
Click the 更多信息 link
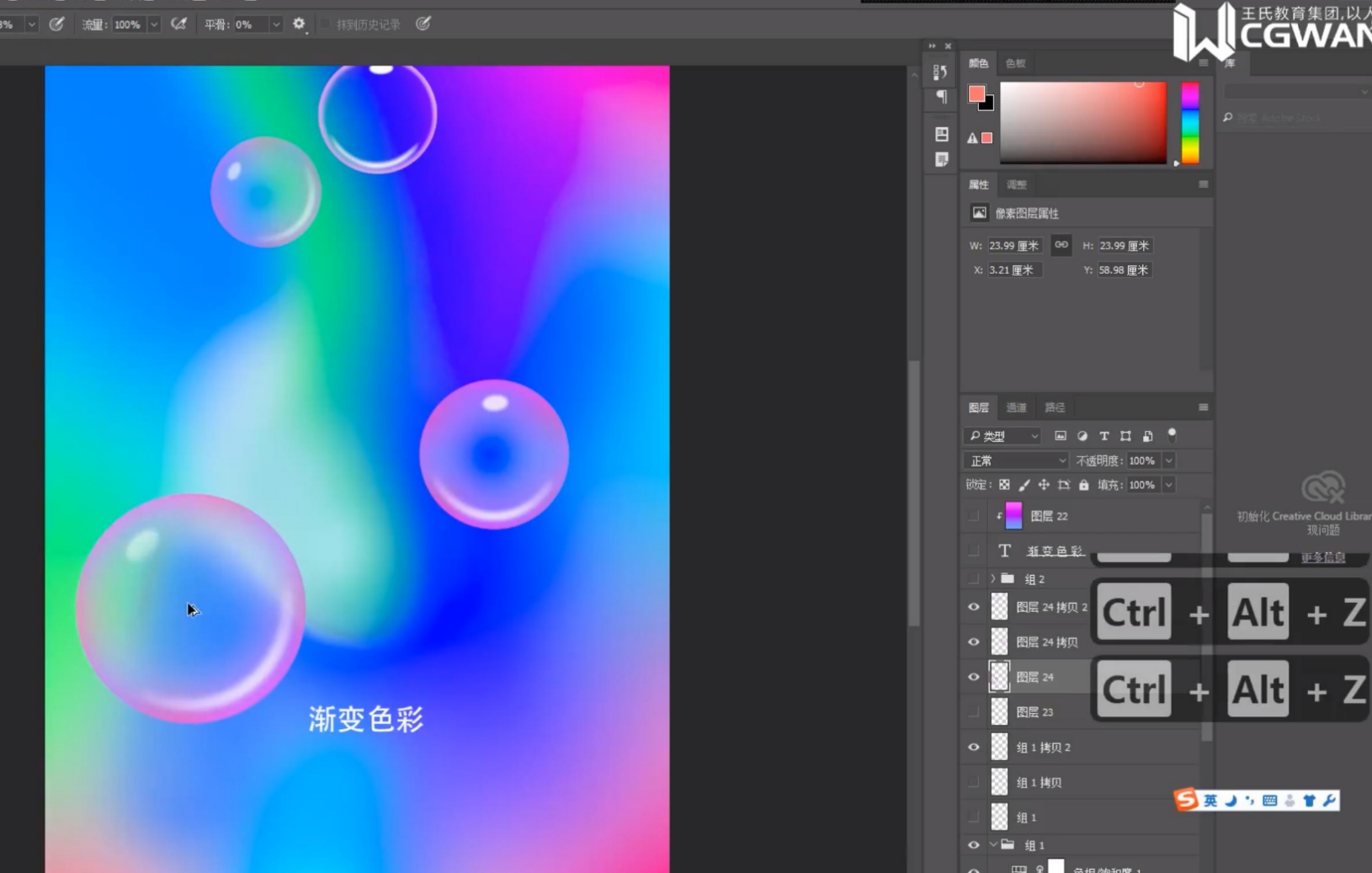coord(1323,557)
